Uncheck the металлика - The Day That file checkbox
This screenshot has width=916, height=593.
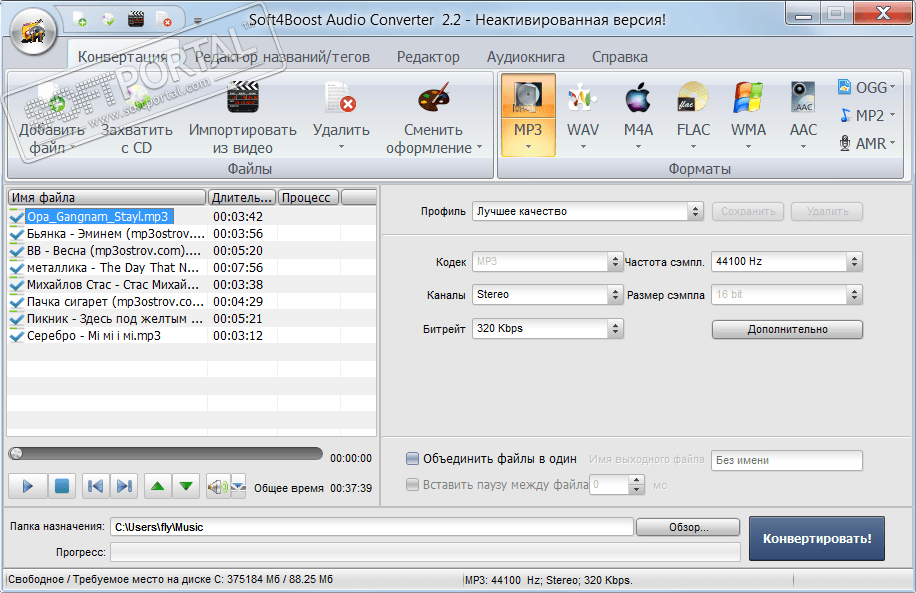pos(17,268)
